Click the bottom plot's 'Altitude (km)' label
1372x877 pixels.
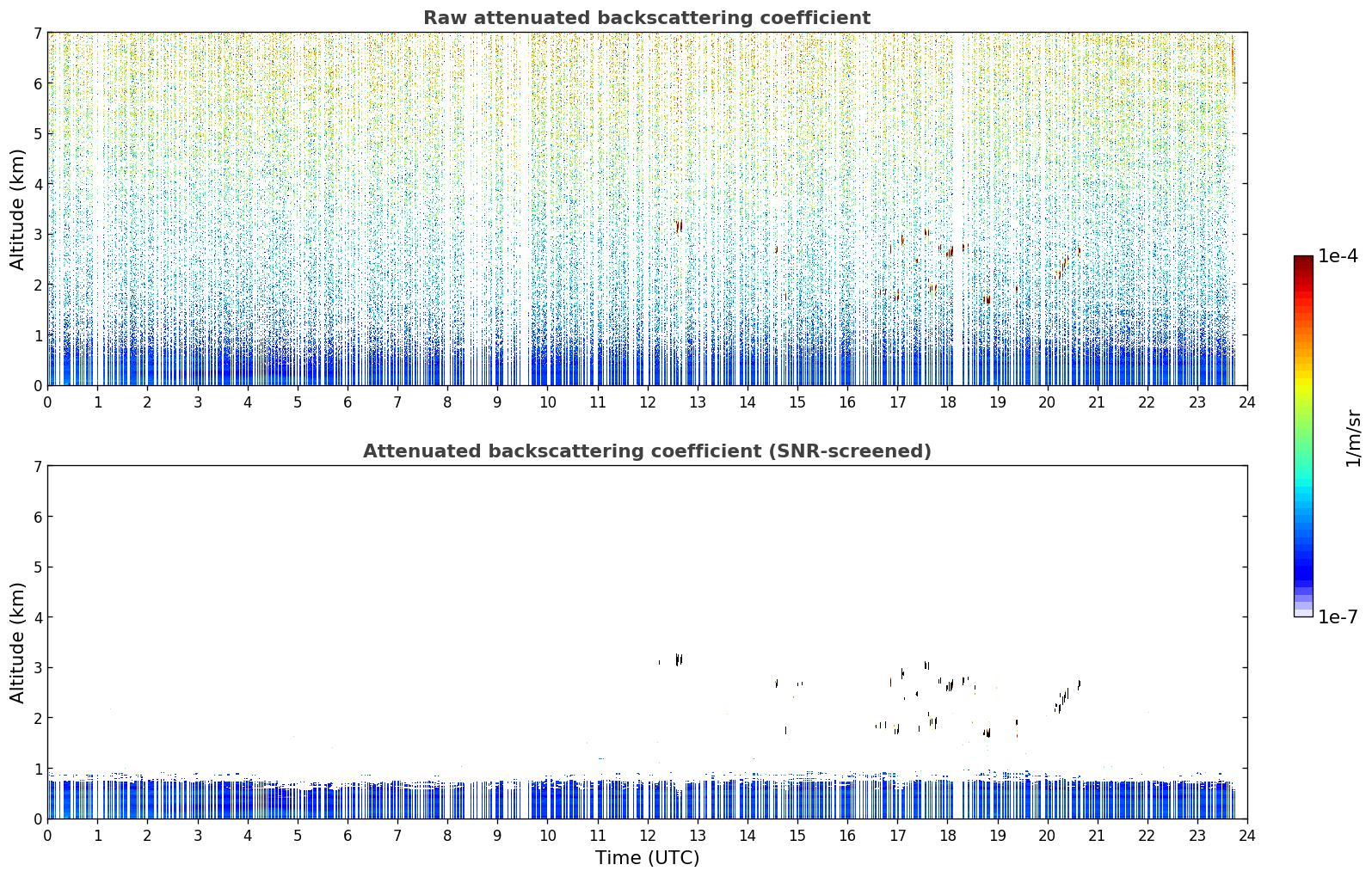[x=18, y=642]
